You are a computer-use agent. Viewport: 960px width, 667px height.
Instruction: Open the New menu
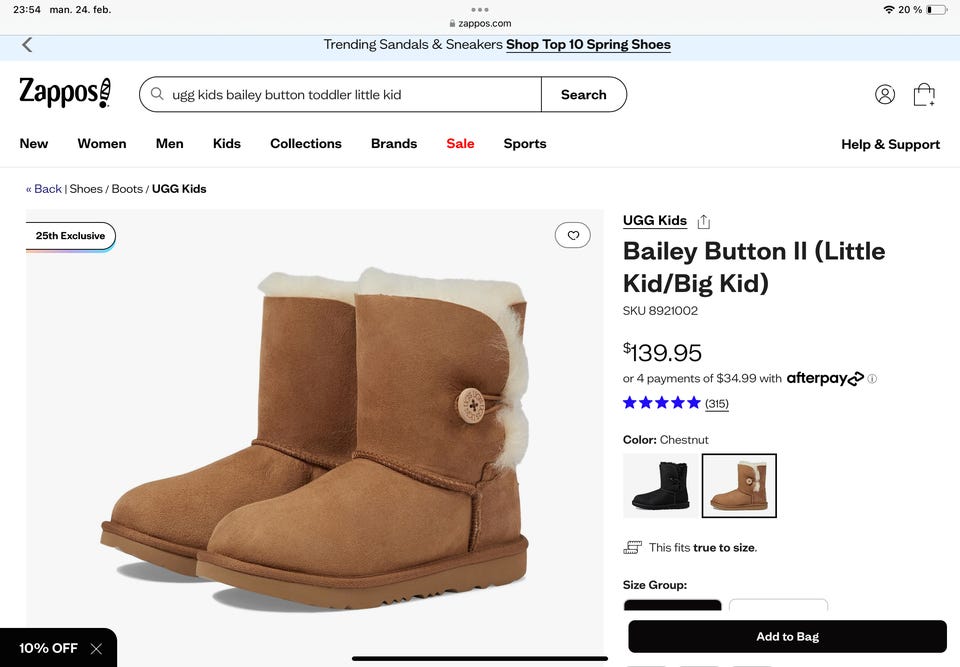click(34, 143)
